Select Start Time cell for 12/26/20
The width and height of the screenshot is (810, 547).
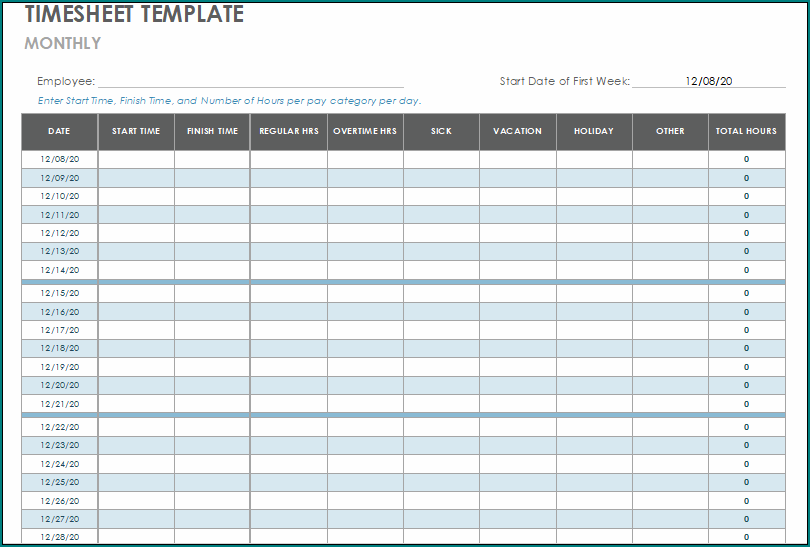coord(136,501)
